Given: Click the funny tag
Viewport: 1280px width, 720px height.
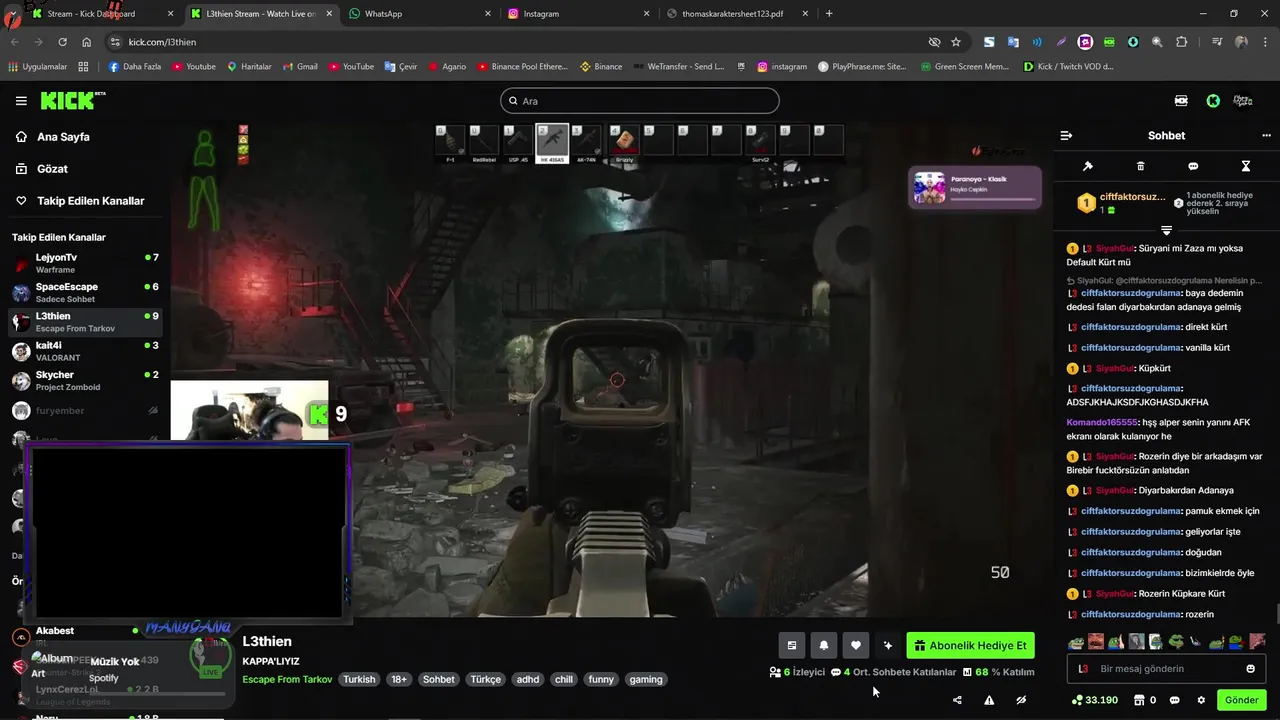Looking at the screenshot, I should (601, 679).
